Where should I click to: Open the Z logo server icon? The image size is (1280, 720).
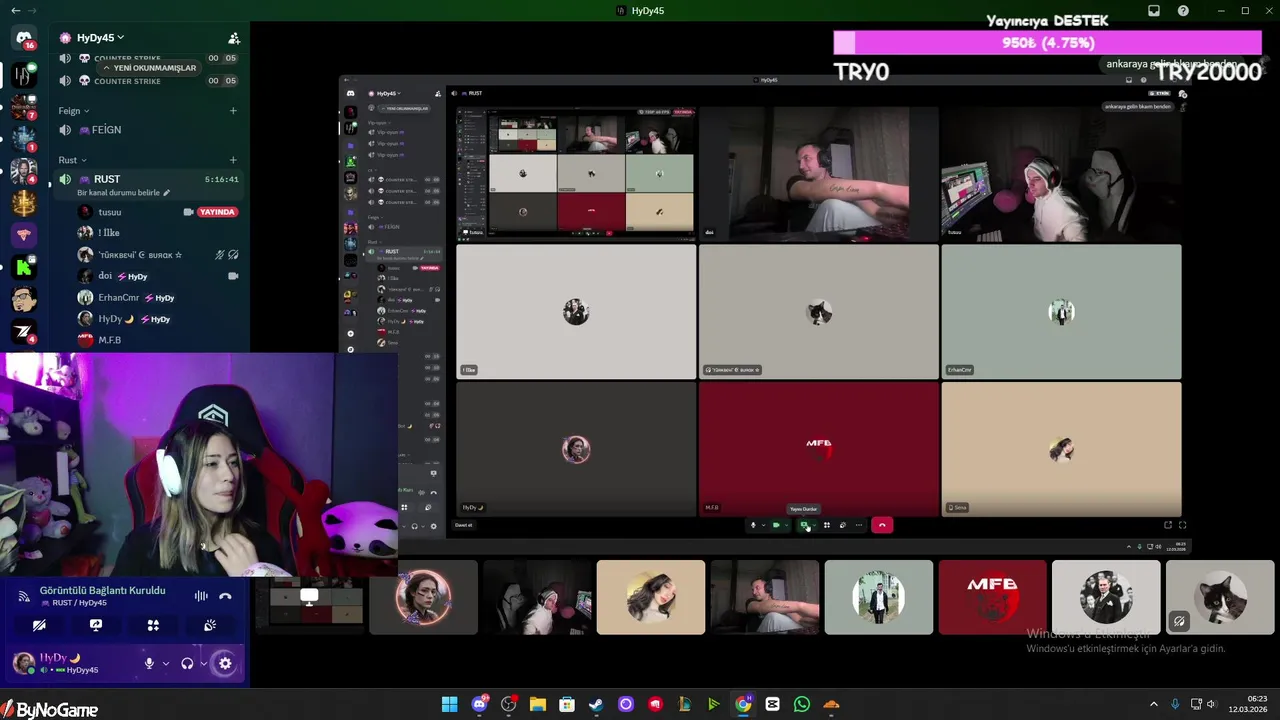24,331
